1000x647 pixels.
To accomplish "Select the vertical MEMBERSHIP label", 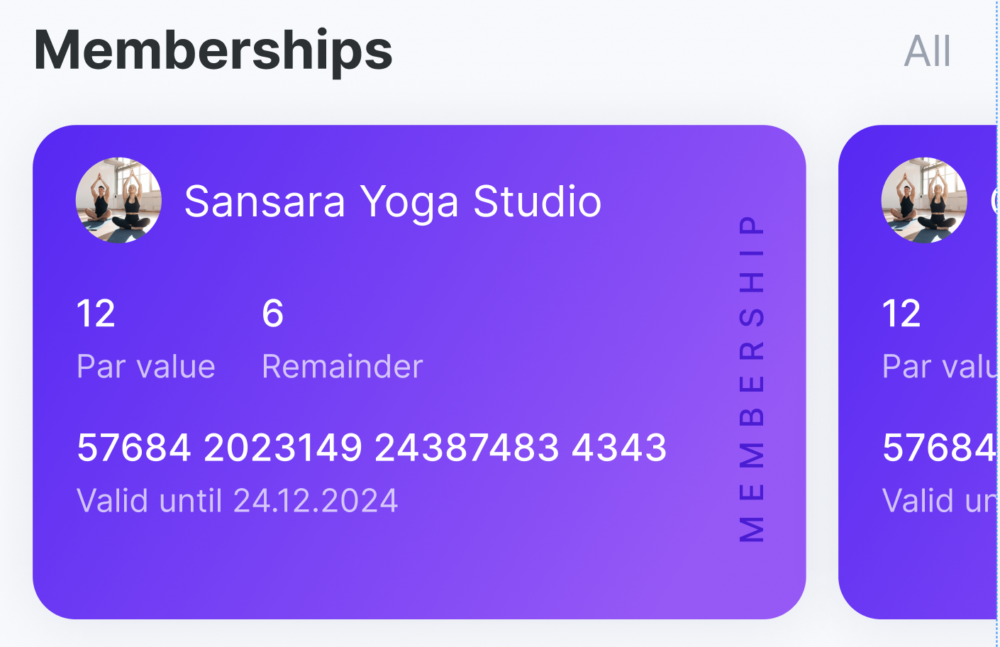I will pyautogui.click(x=751, y=378).
